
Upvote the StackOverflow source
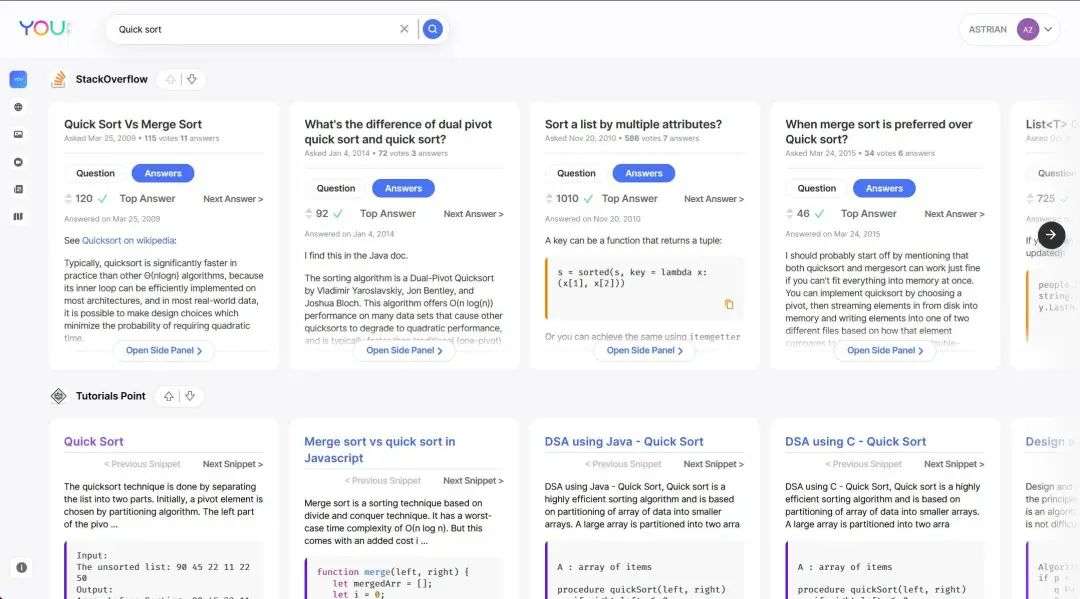tap(170, 79)
